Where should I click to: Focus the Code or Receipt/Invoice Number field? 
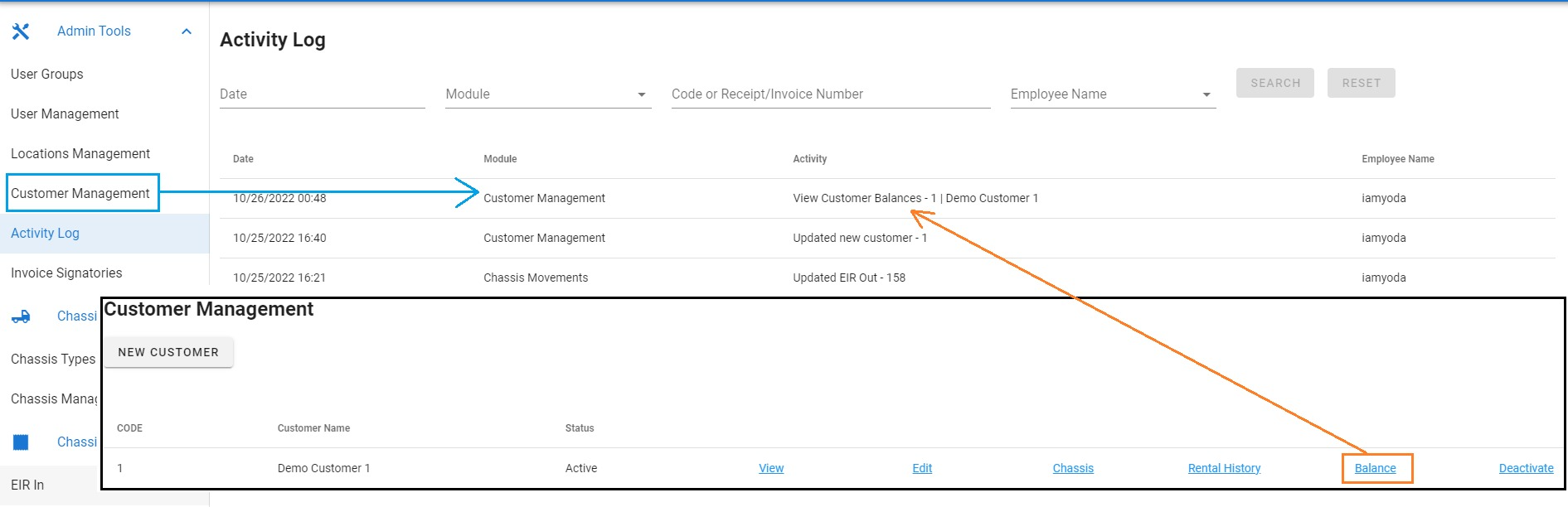click(830, 94)
